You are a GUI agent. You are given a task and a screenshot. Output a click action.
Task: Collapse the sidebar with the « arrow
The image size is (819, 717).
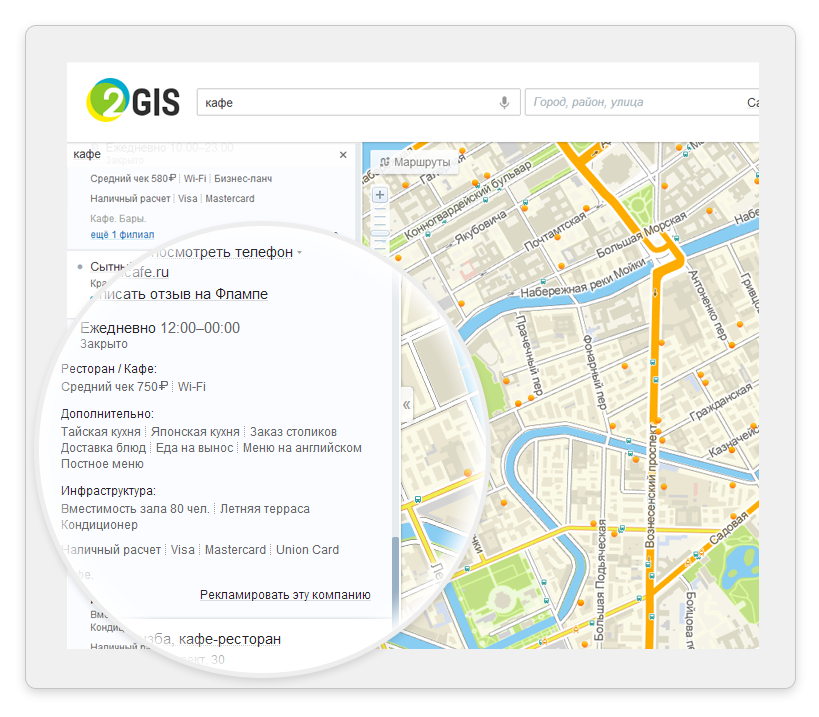click(406, 405)
